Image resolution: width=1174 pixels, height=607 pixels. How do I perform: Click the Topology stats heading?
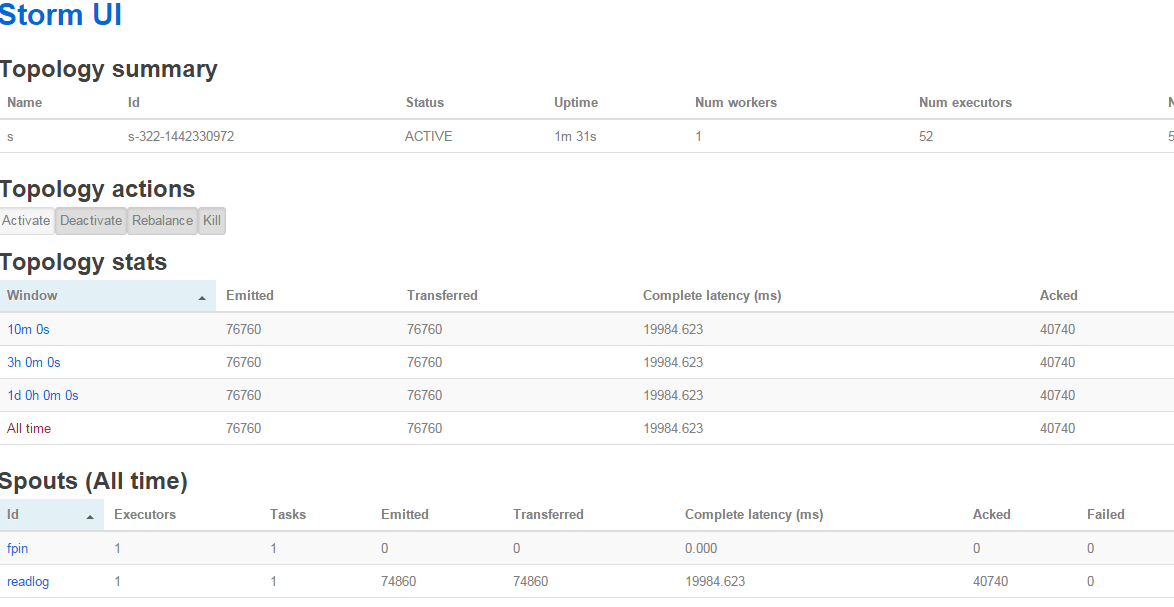83,262
